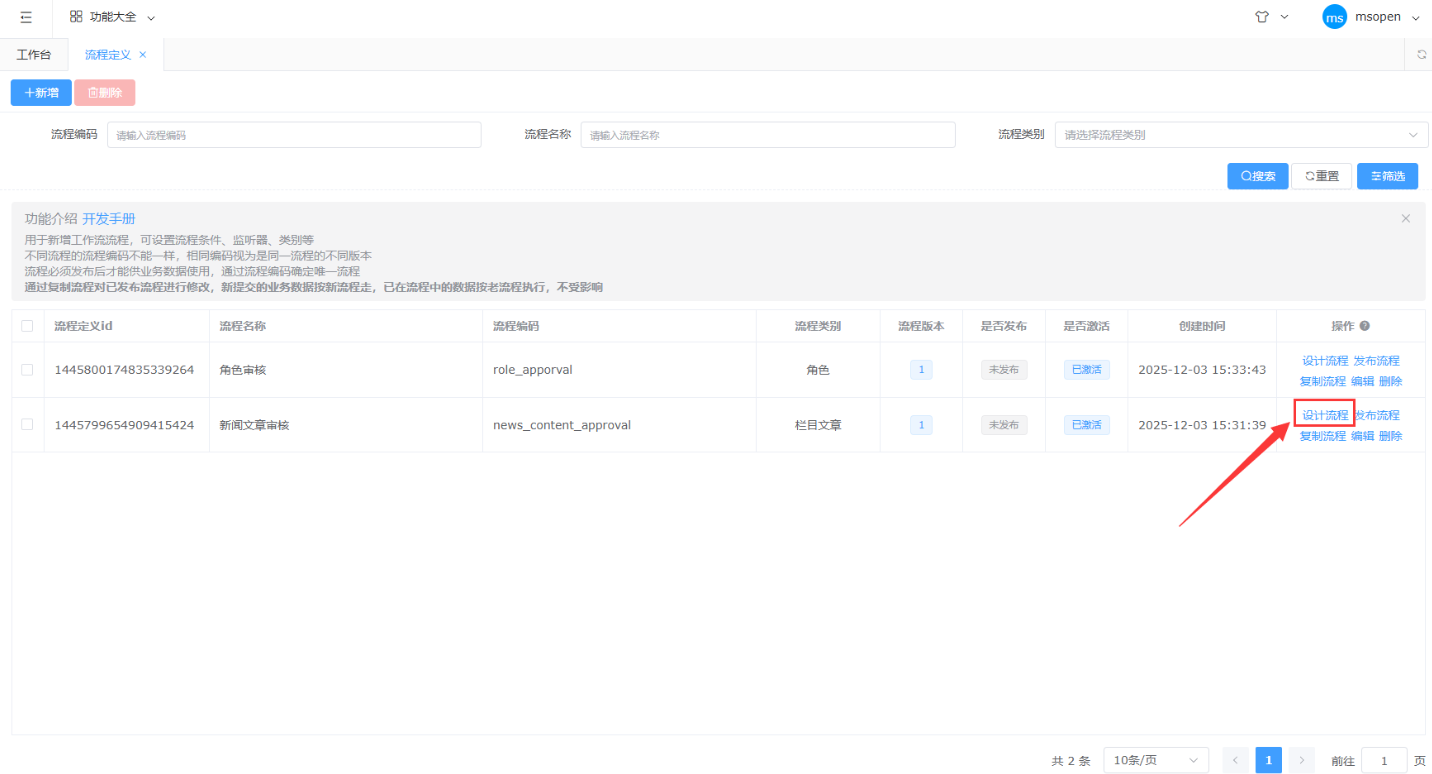The image size is (1432, 774).
Task: Click 发布流程 for 角色审核 row
Action: tap(1376, 361)
